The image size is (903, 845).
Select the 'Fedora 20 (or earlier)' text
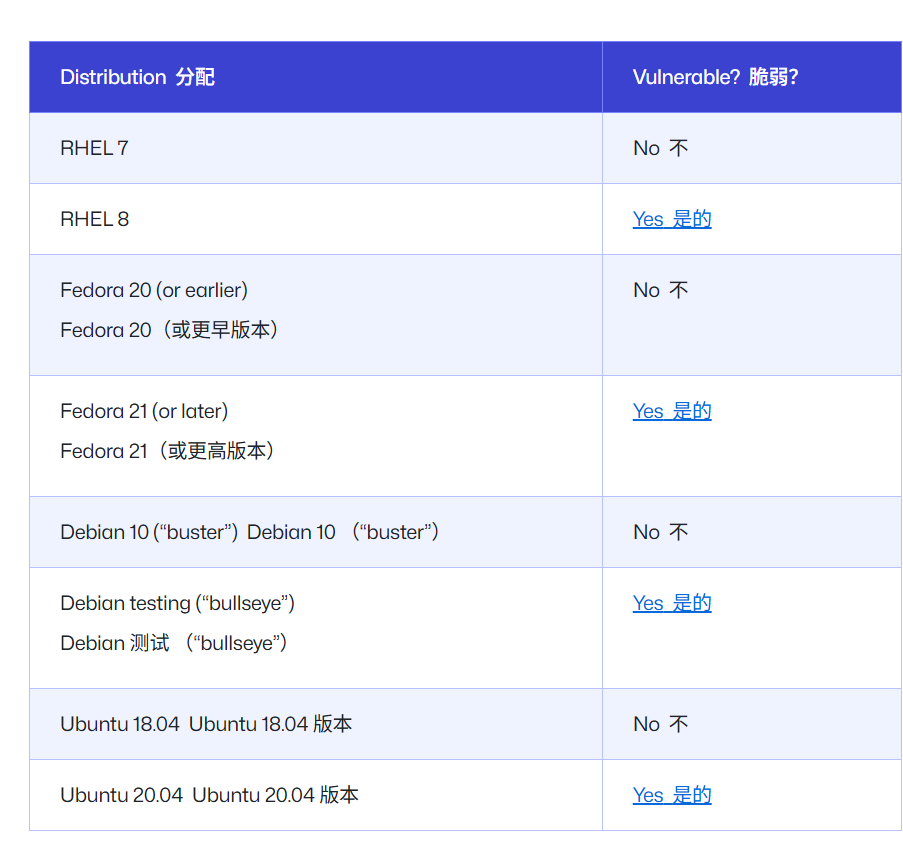154,290
